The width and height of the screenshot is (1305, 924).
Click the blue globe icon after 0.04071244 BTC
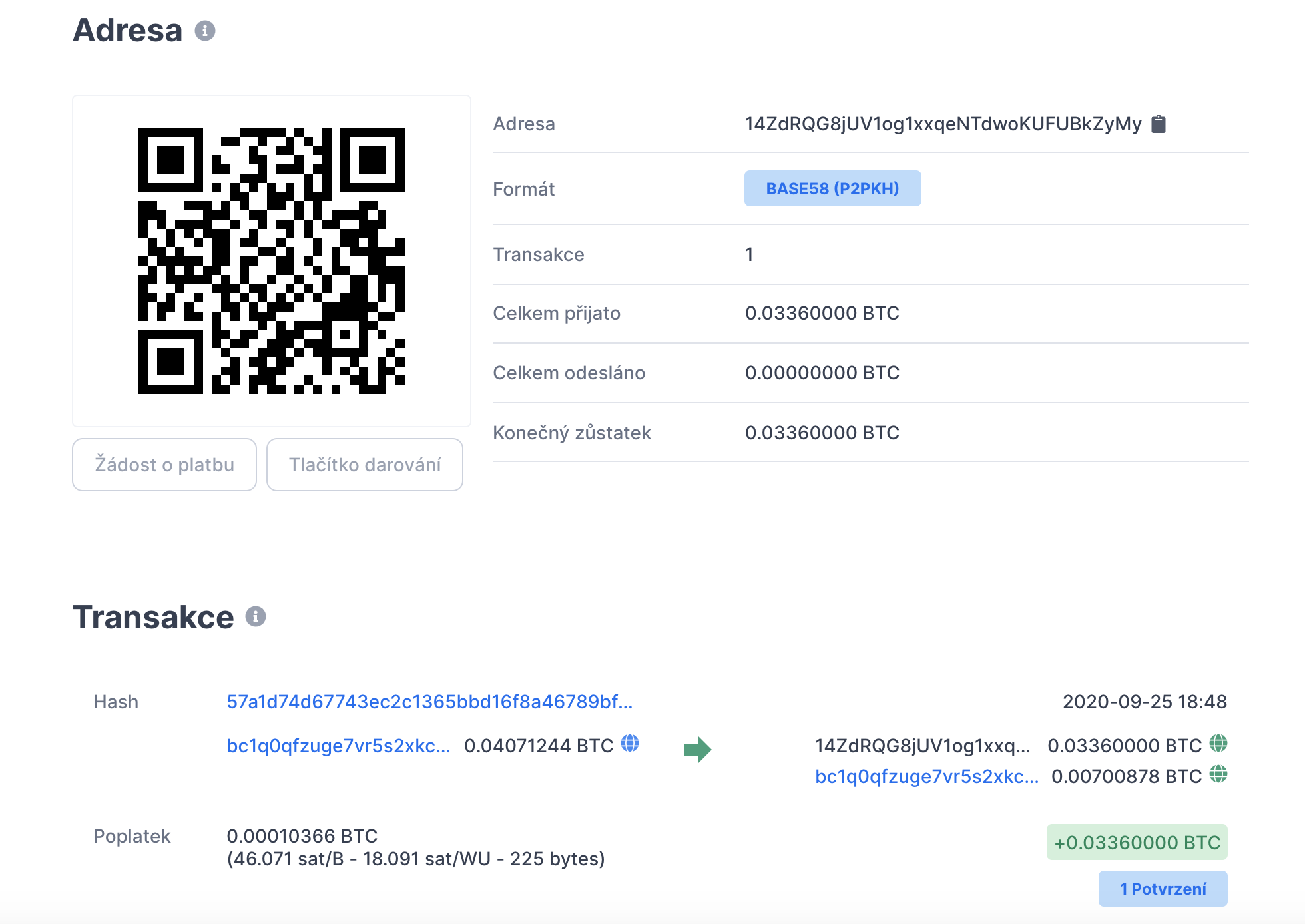point(630,743)
